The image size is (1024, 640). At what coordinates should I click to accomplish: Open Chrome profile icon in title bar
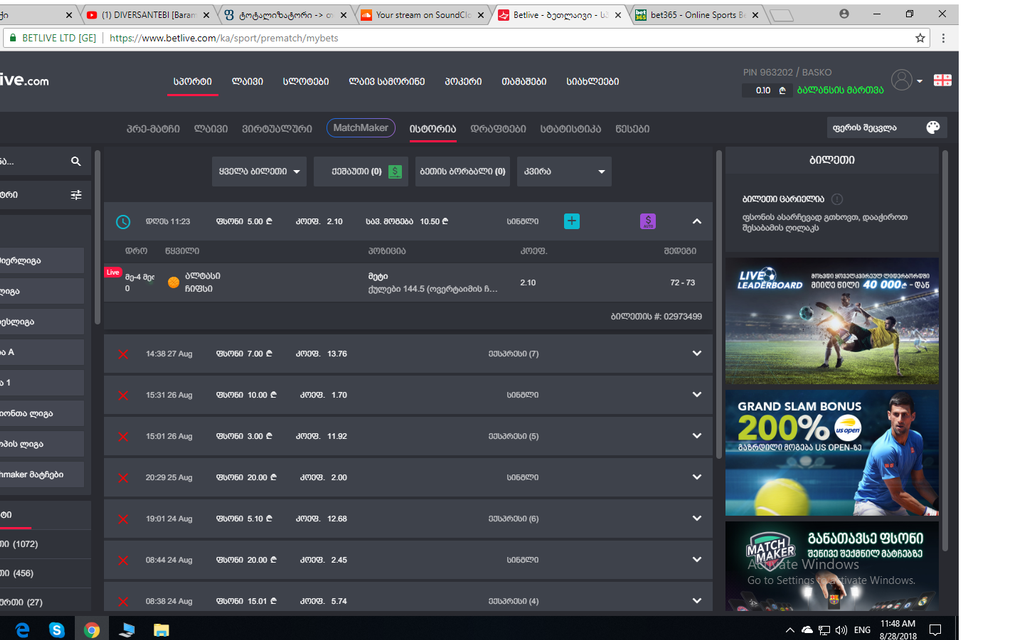(x=844, y=14)
